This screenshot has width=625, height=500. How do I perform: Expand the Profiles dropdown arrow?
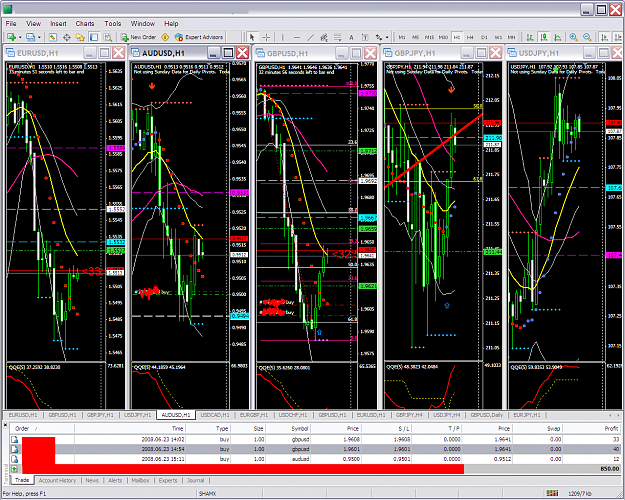(x=39, y=37)
